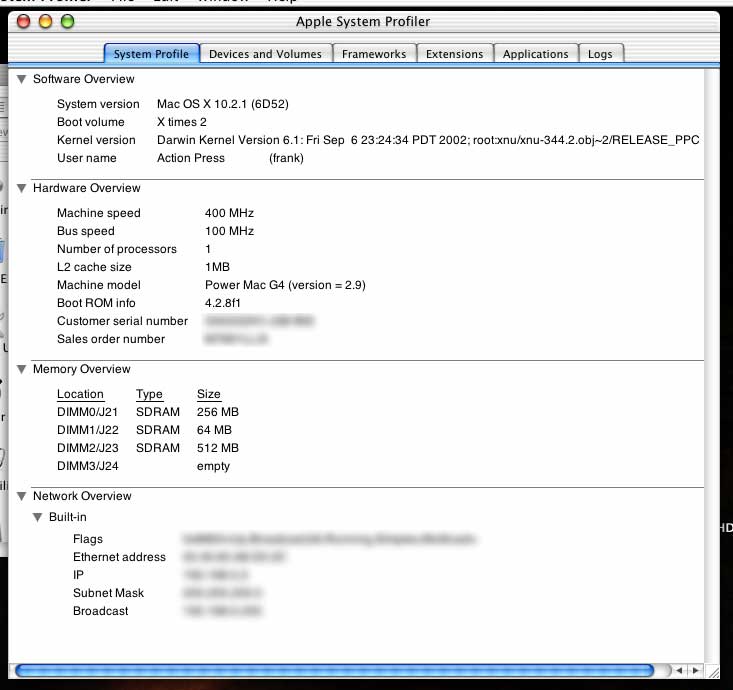733x690 pixels.
Task: Select the Darwin Kernel Version text
Action: pyautogui.click(x=428, y=140)
